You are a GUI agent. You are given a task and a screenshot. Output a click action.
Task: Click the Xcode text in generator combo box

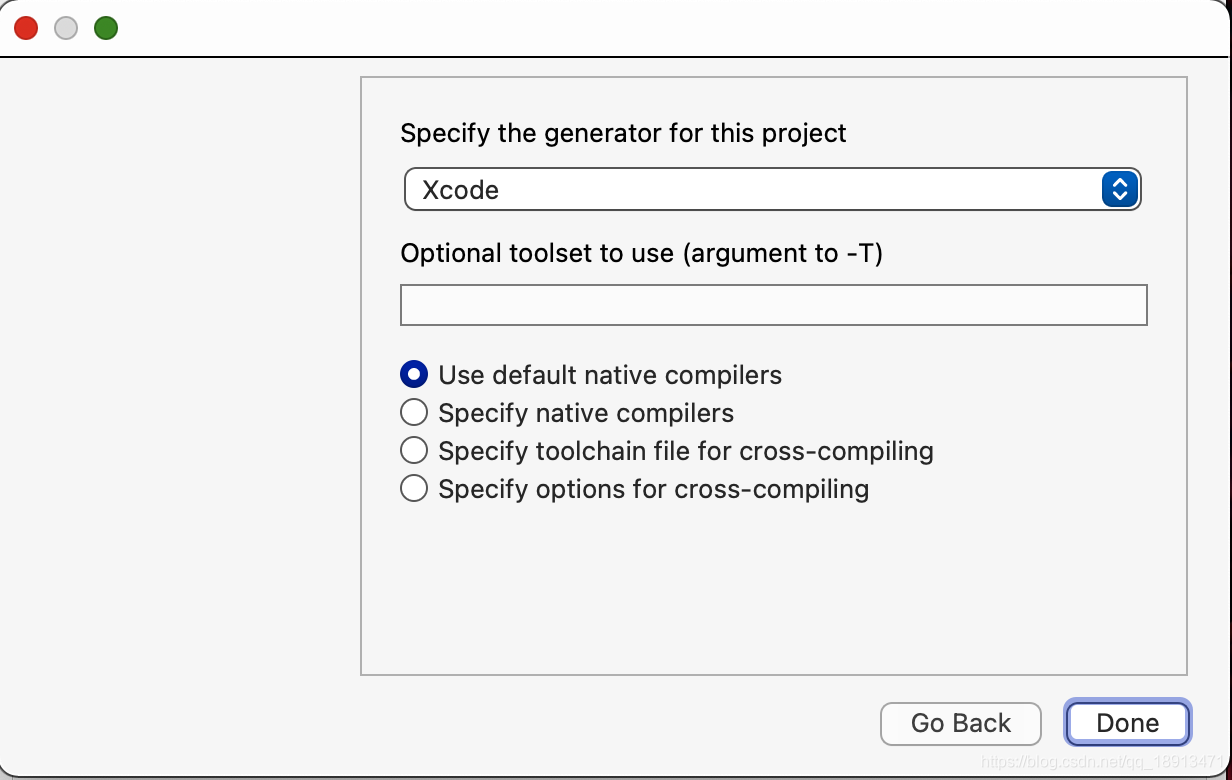click(461, 190)
